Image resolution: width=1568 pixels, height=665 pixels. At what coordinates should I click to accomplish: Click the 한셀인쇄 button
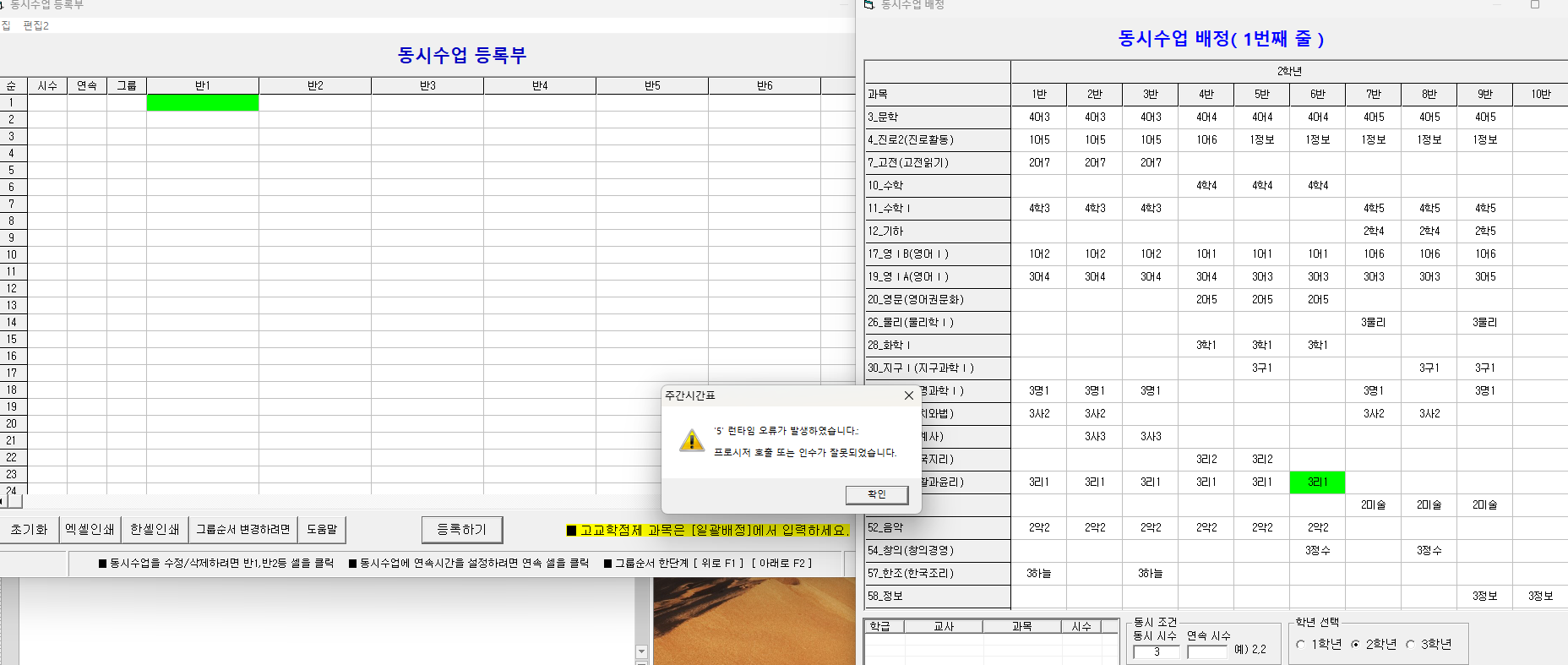coord(155,530)
